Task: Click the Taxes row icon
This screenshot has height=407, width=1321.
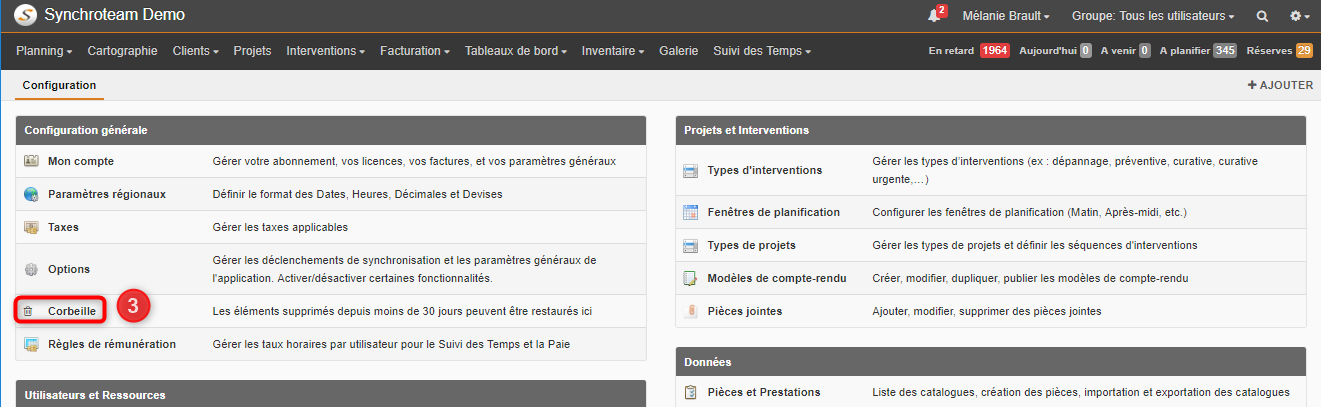Action: [31, 227]
